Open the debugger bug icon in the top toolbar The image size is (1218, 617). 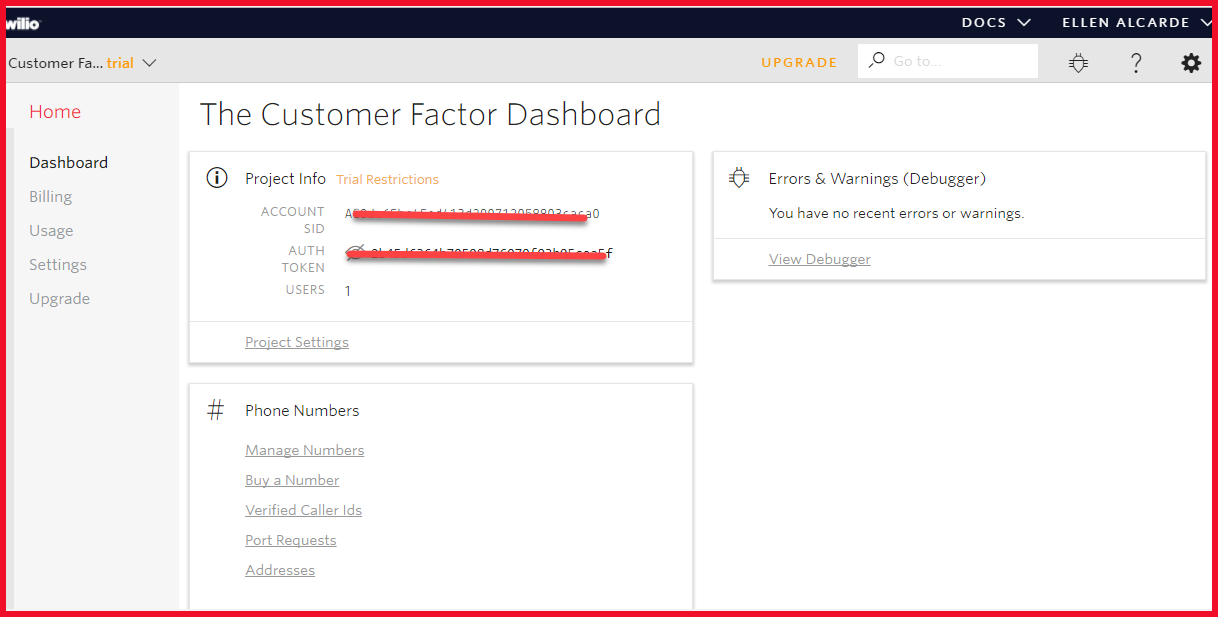click(x=1078, y=63)
